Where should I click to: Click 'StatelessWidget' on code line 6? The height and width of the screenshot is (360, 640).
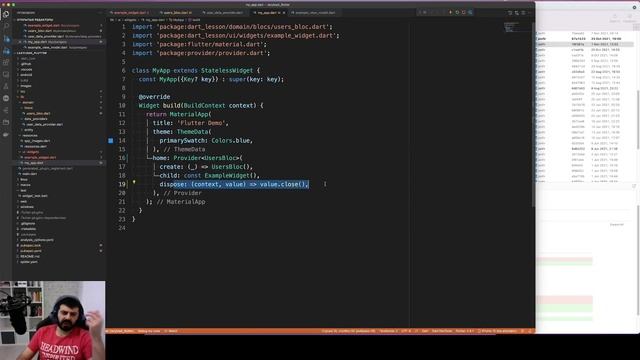227,71
